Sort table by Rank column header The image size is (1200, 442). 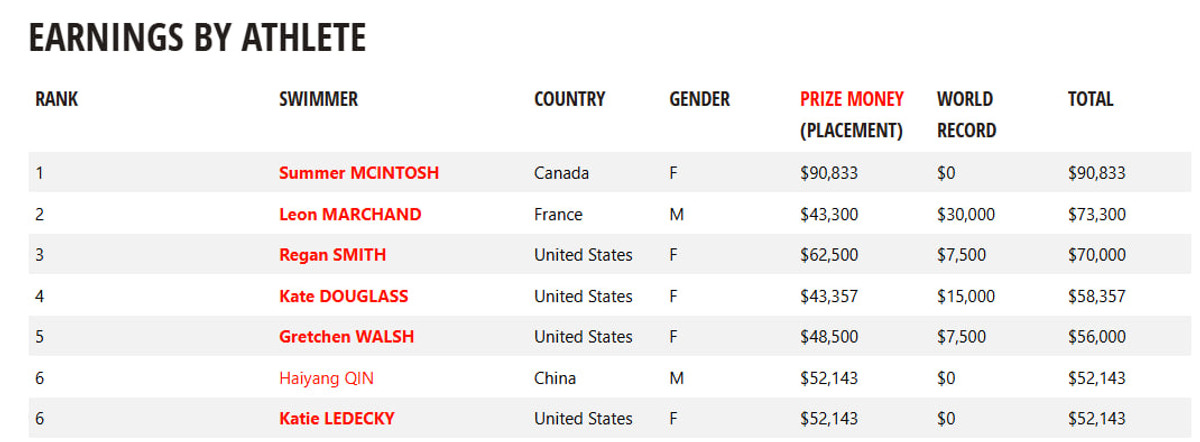click(57, 99)
